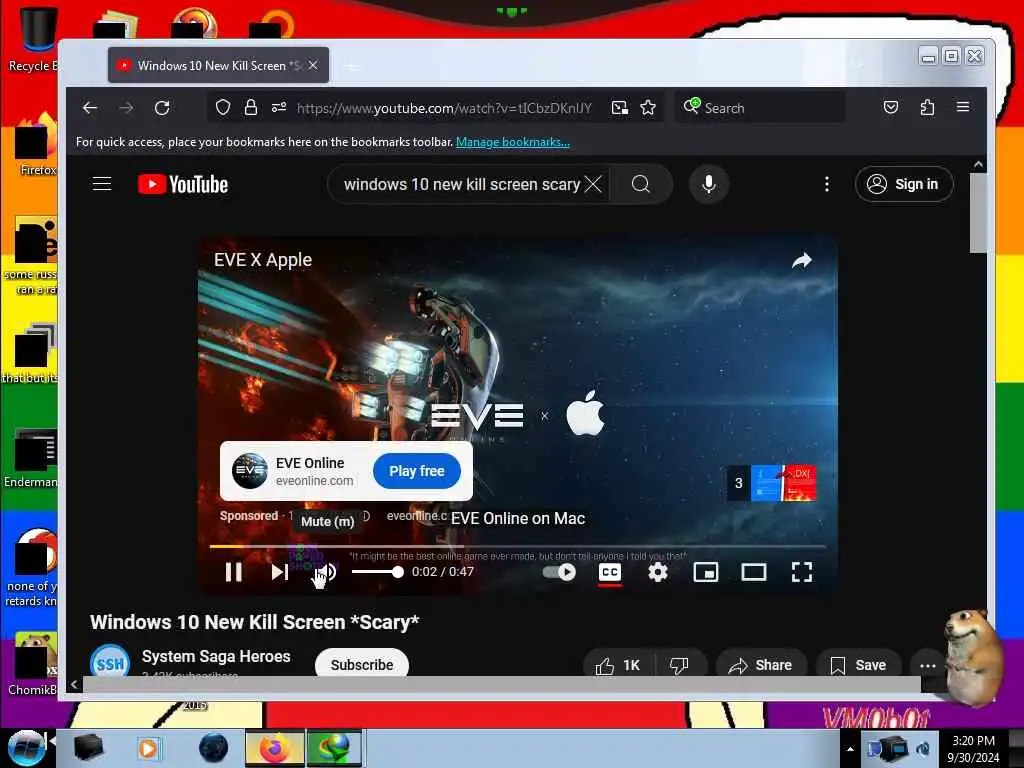The width and height of the screenshot is (1024, 768).
Task: Open the Firefox extensions puzzle icon
Action: coord(927,107)
